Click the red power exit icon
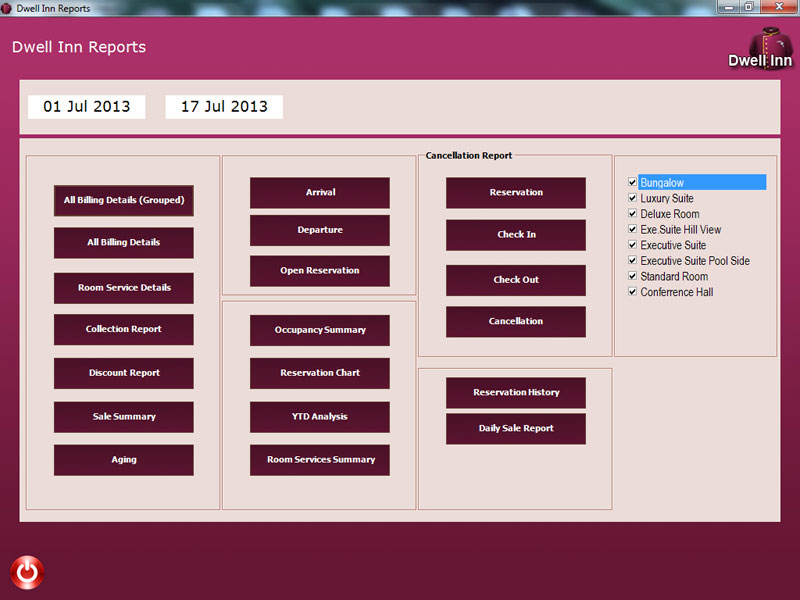 pyautogui.click(x=27, y=572)
